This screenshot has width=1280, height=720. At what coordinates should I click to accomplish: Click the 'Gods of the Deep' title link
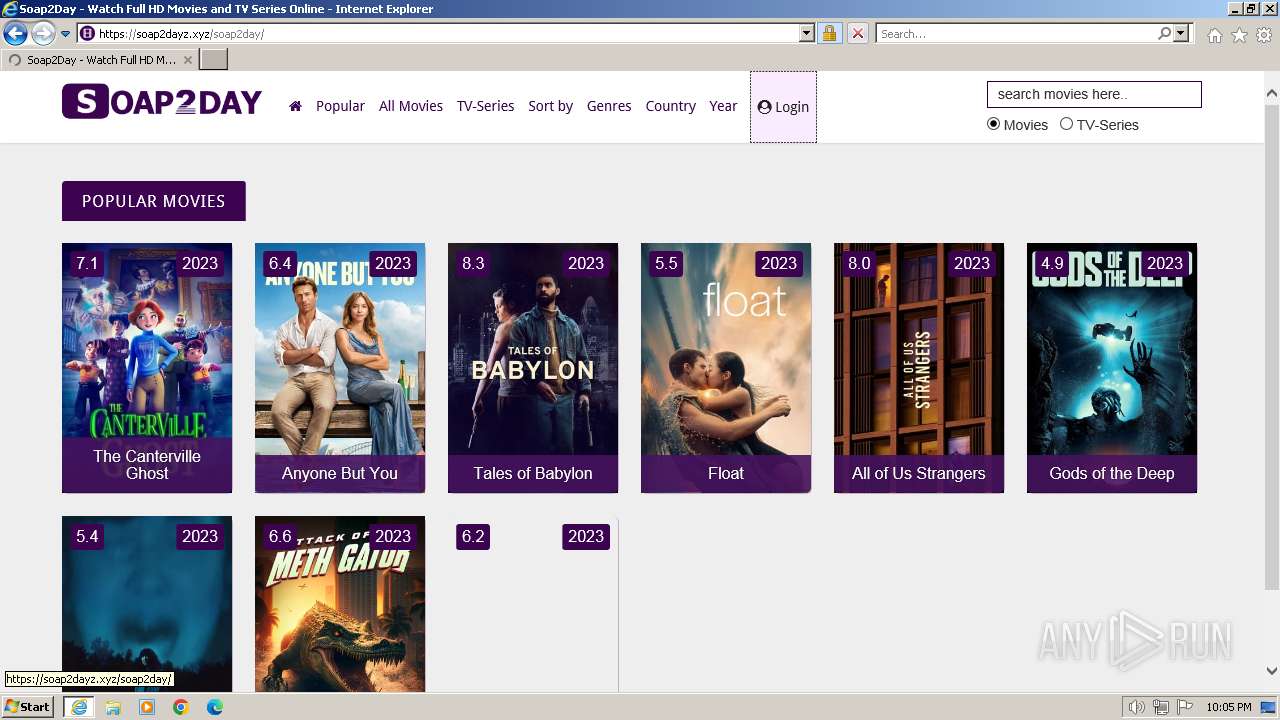(x=1112, y=473)
